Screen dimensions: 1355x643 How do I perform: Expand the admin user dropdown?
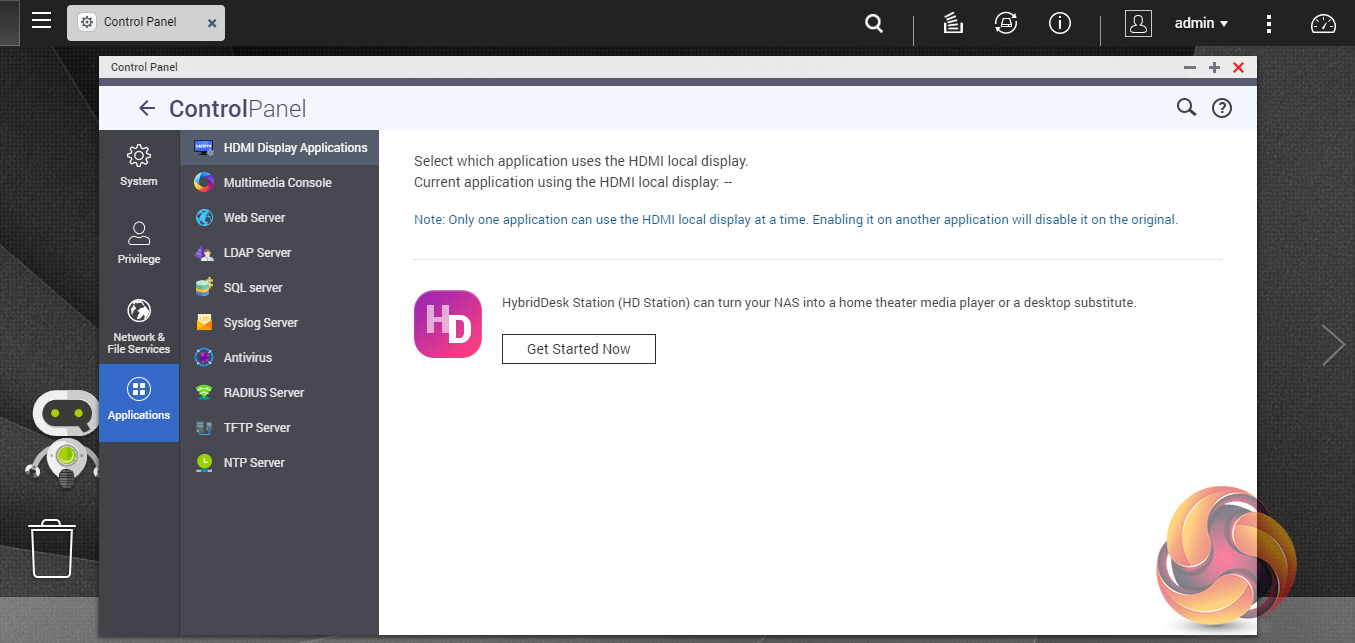click(1200, 23)
